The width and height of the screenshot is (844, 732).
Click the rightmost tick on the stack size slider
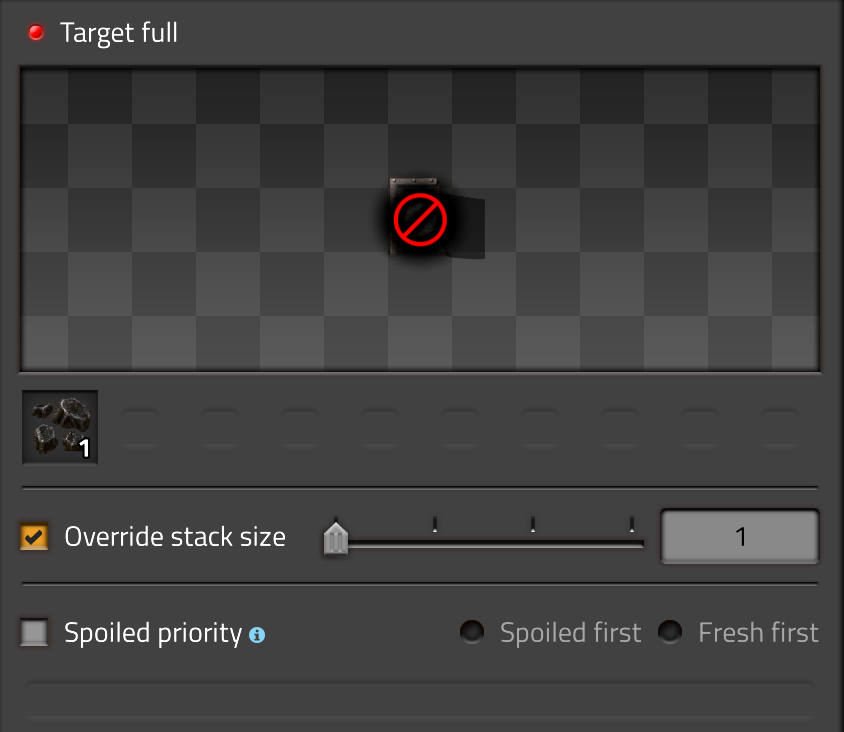point(632,524)
